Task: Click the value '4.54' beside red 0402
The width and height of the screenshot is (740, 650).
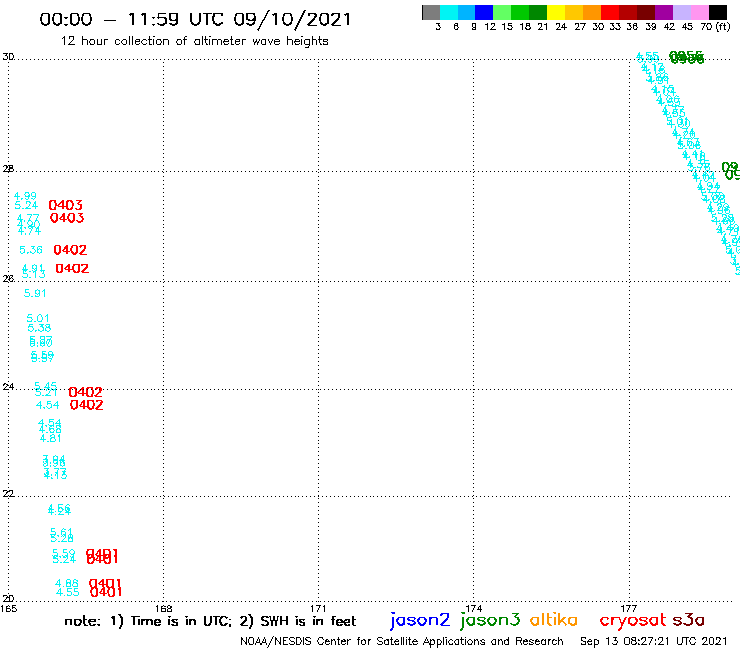Action: pyautogui.click(x=48, y=405)
